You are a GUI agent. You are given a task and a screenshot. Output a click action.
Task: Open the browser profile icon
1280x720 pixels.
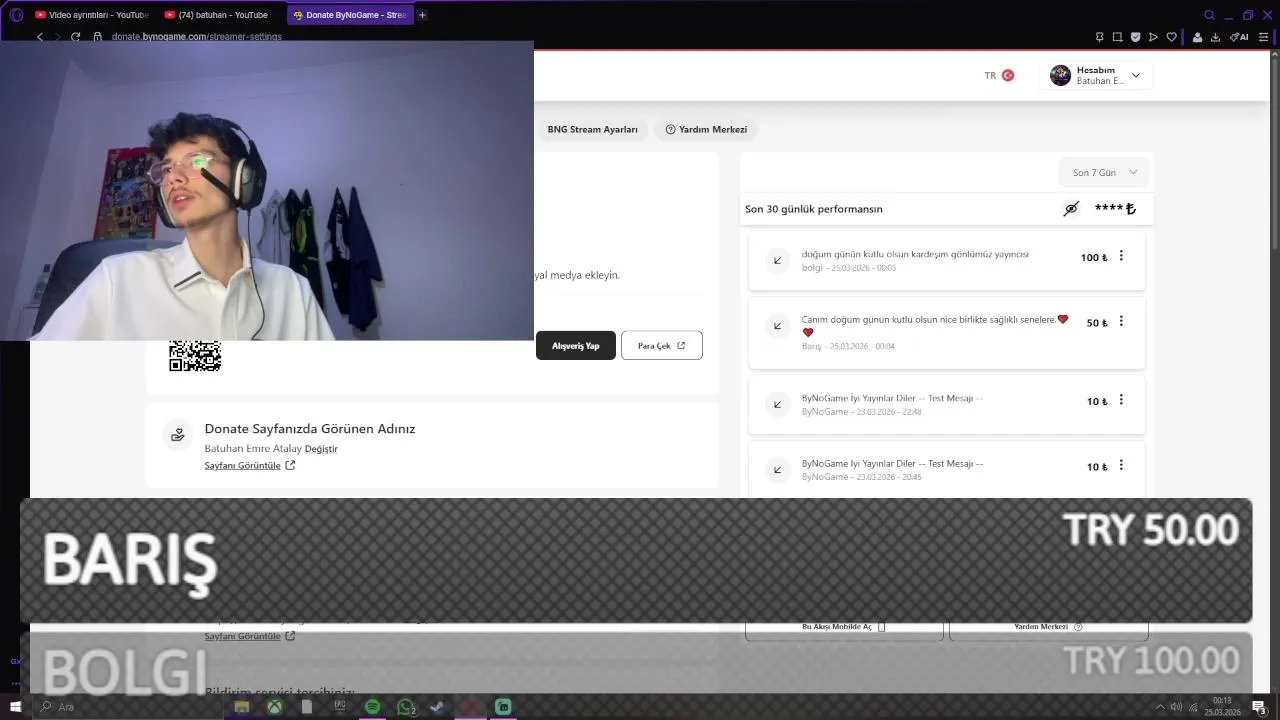point(1197,37)
